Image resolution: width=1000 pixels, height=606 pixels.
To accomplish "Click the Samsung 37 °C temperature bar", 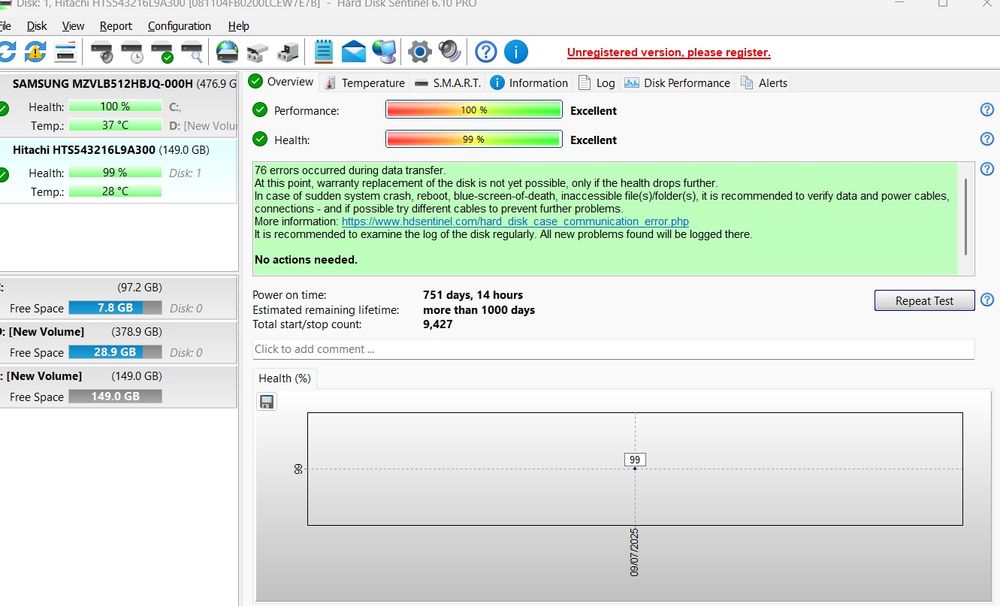I will 115,125.
